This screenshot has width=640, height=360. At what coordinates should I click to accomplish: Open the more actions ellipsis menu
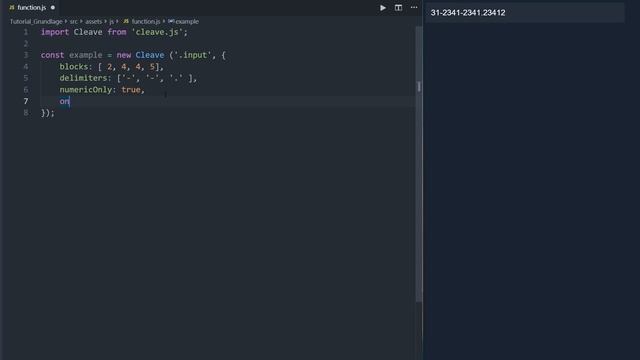click(414, 7)
